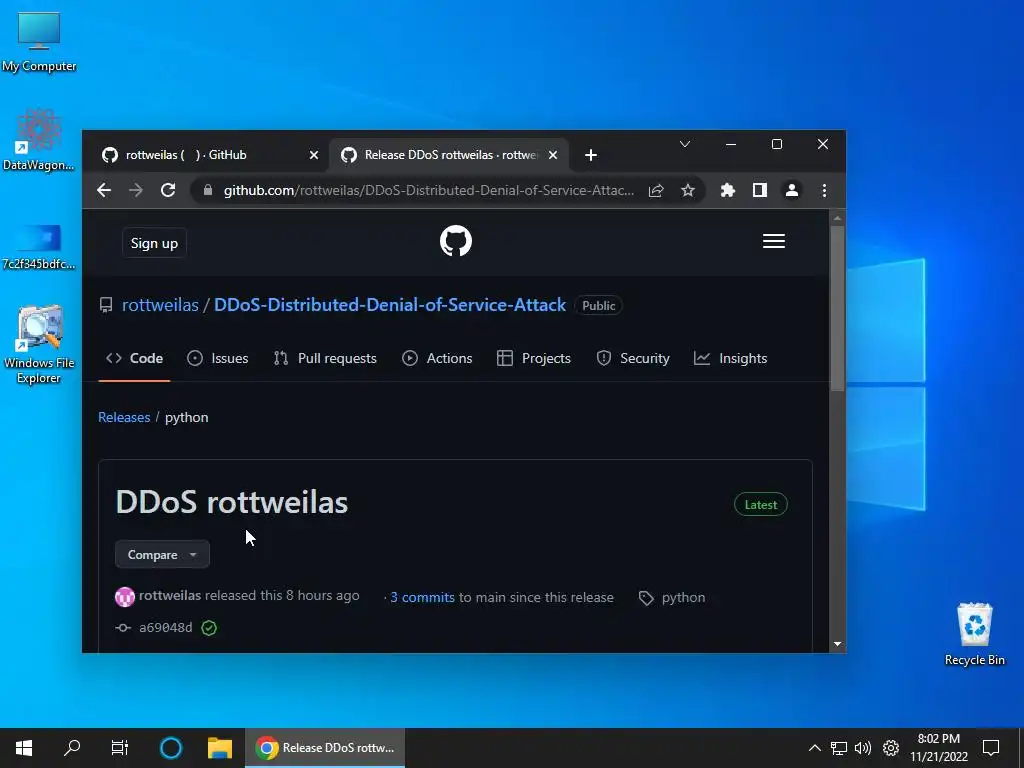This screenshot has width=1024, height=768.
Task: Switch to the Issues tab
Action: coord(217,358)
